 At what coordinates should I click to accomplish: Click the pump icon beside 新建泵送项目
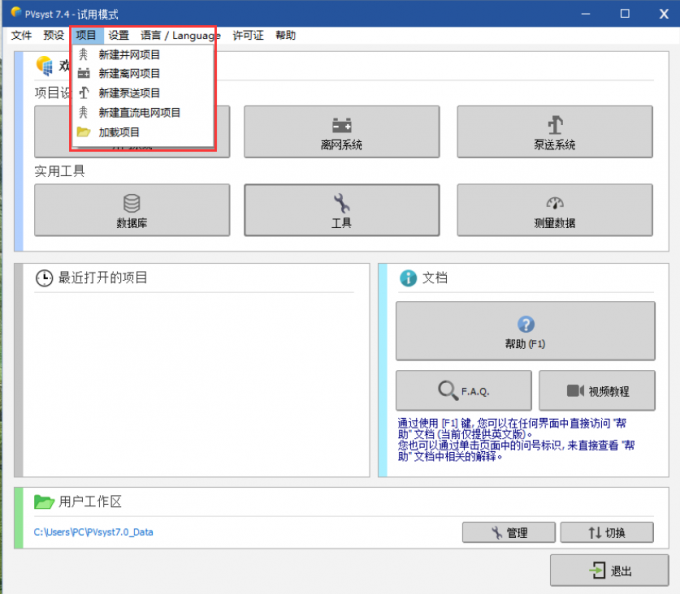(84, 92)
